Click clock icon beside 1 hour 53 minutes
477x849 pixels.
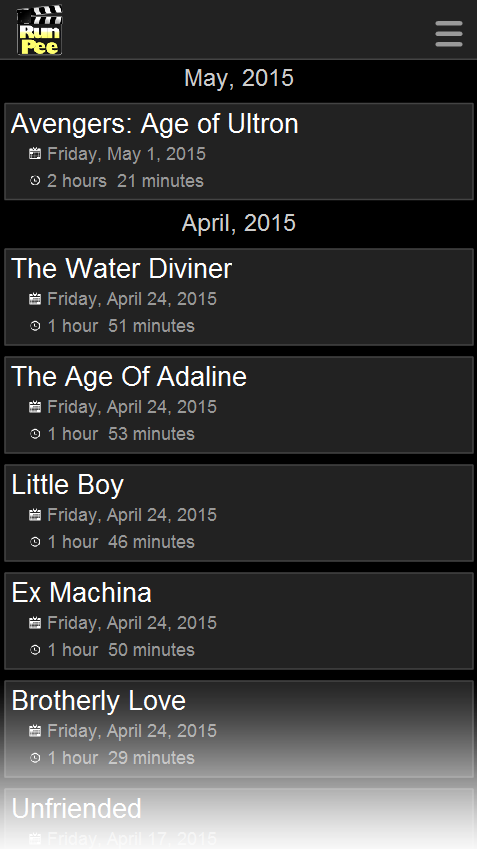pyautogui.click(x=35, y=434)
